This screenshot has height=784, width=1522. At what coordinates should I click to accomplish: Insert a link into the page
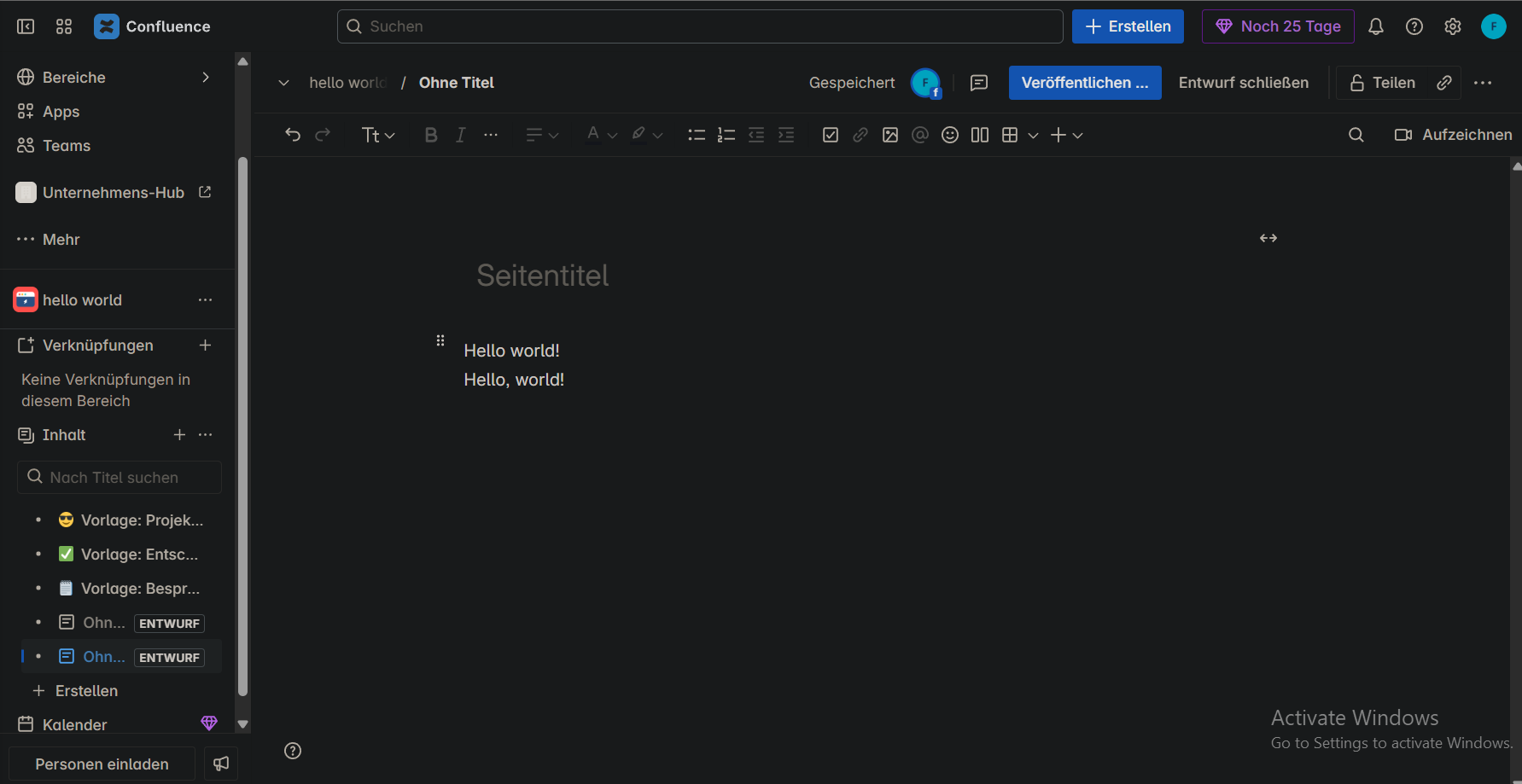(860, 134)
